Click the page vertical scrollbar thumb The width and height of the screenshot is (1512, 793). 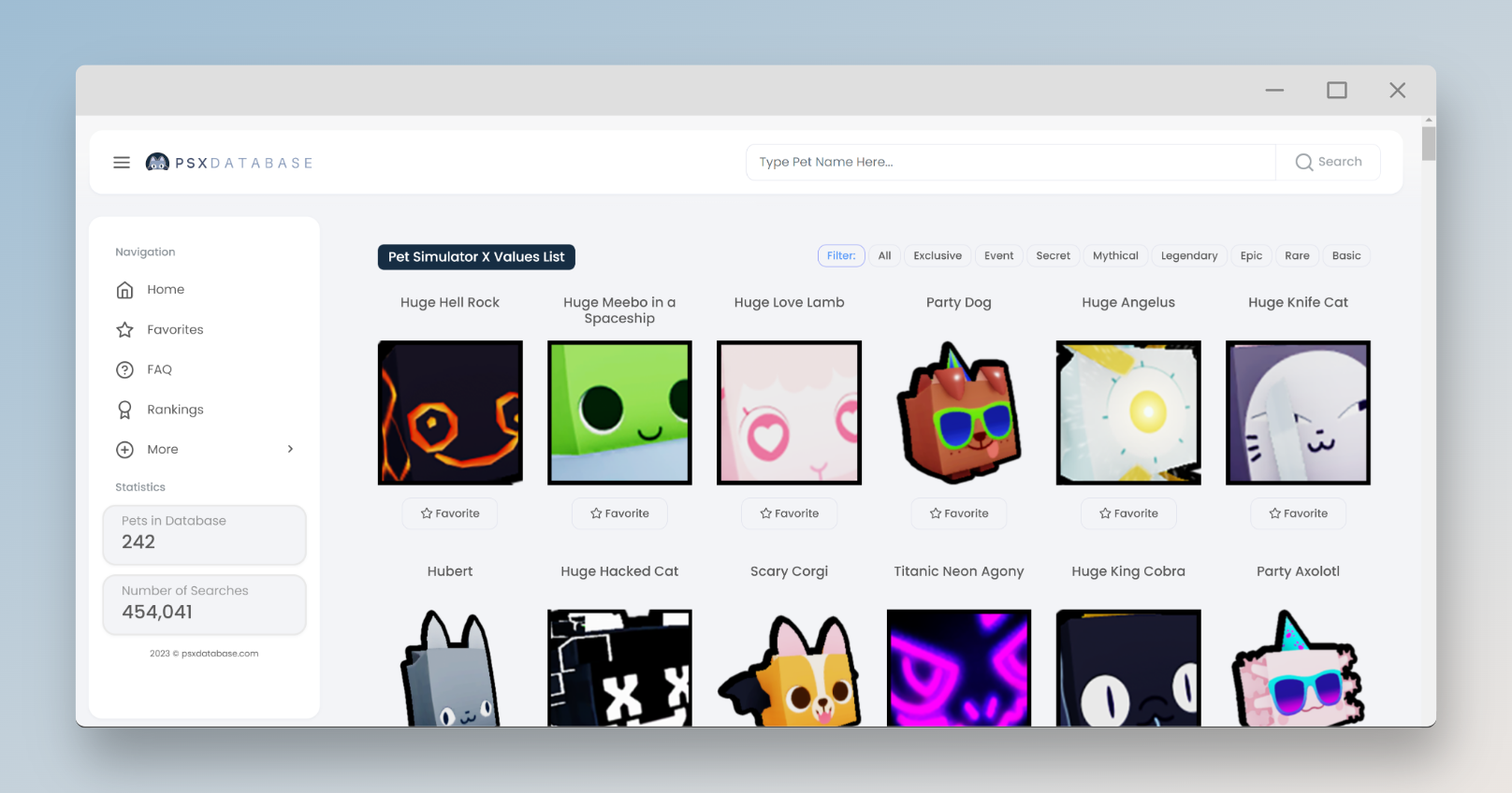pyautogui.click(x=1428, y=143)
